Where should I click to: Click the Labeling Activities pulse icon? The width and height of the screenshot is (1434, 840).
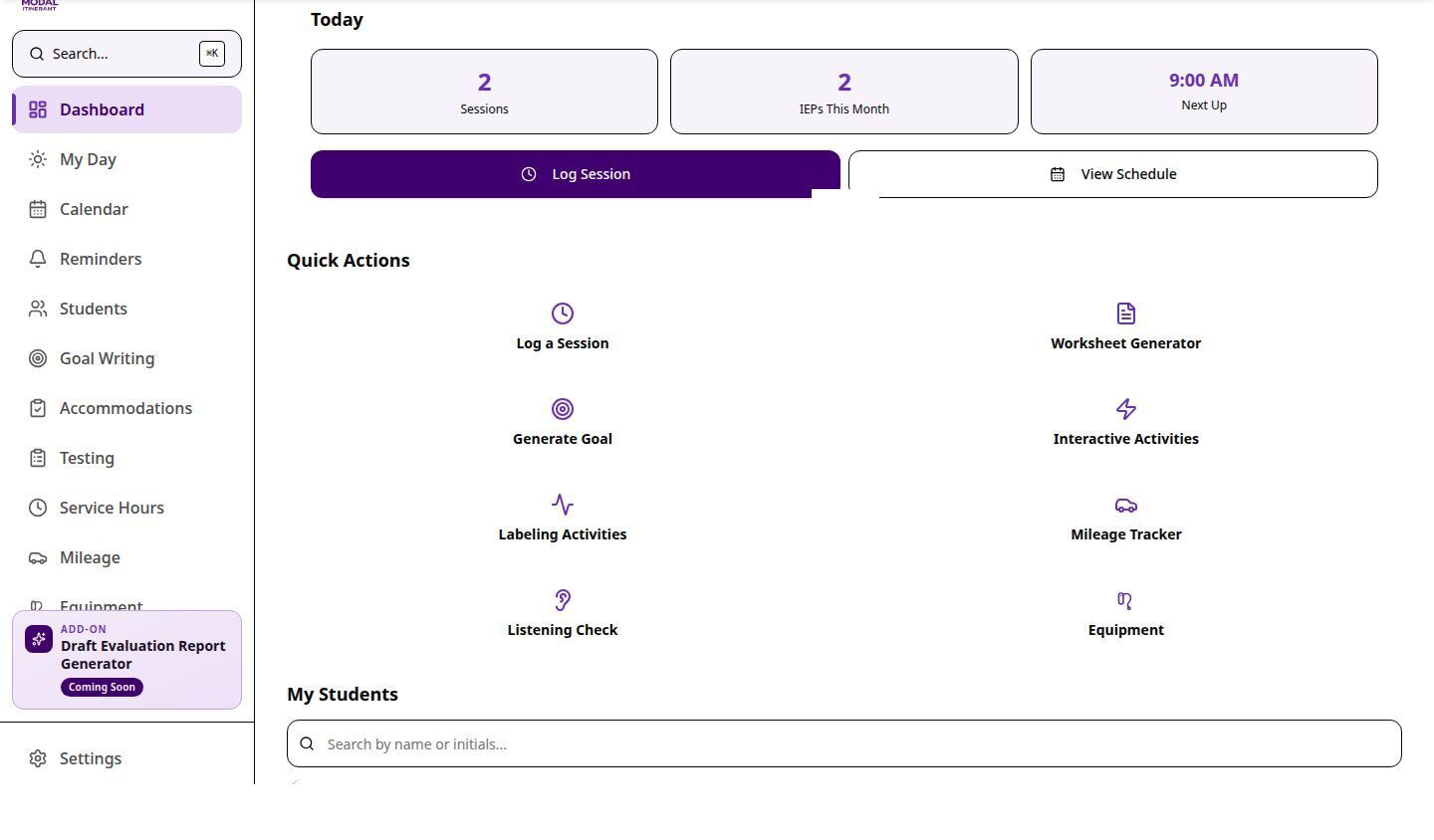tap(563, 505)
